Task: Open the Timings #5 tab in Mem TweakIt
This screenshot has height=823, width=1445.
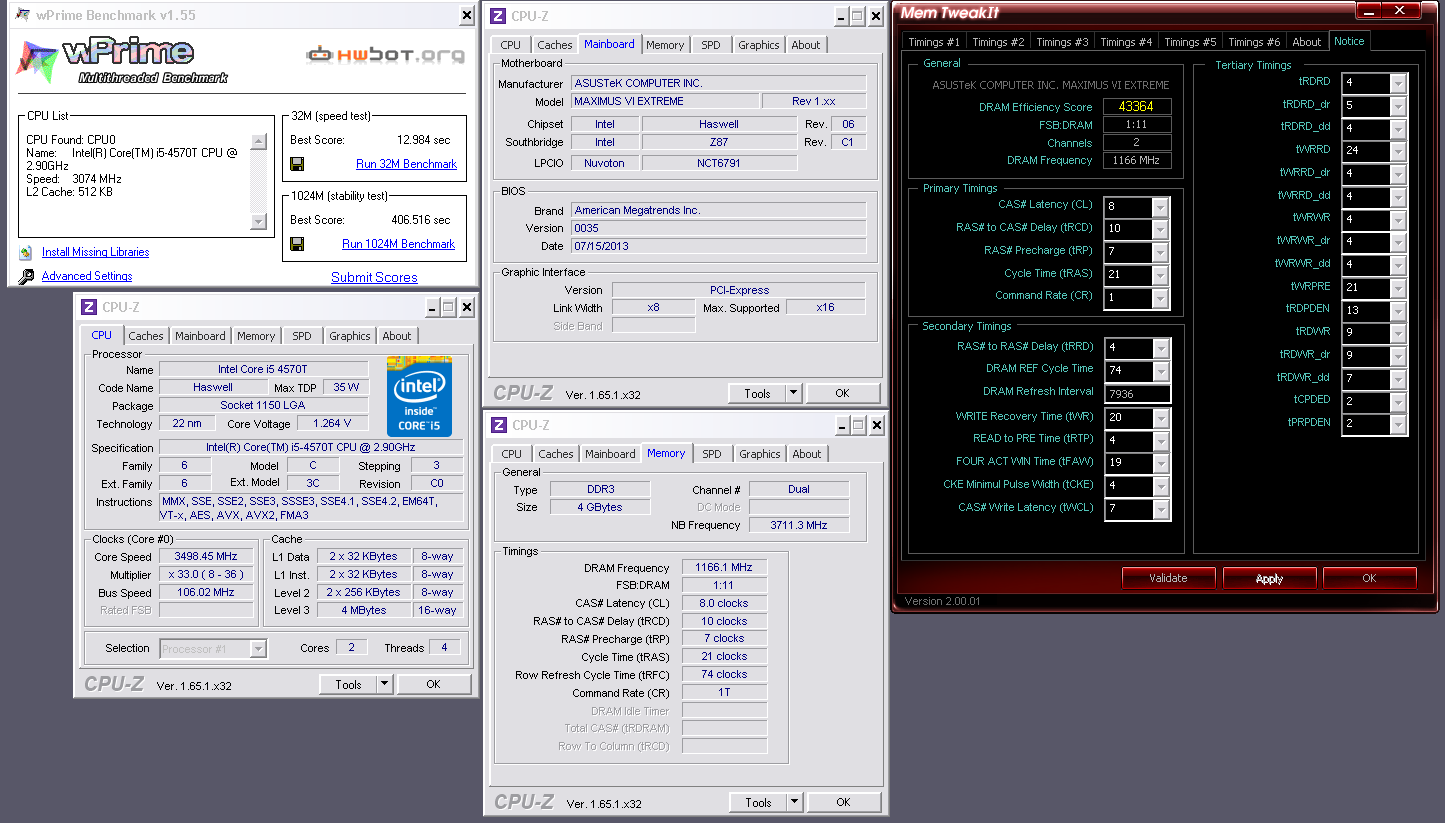Action: (1190, 42)
